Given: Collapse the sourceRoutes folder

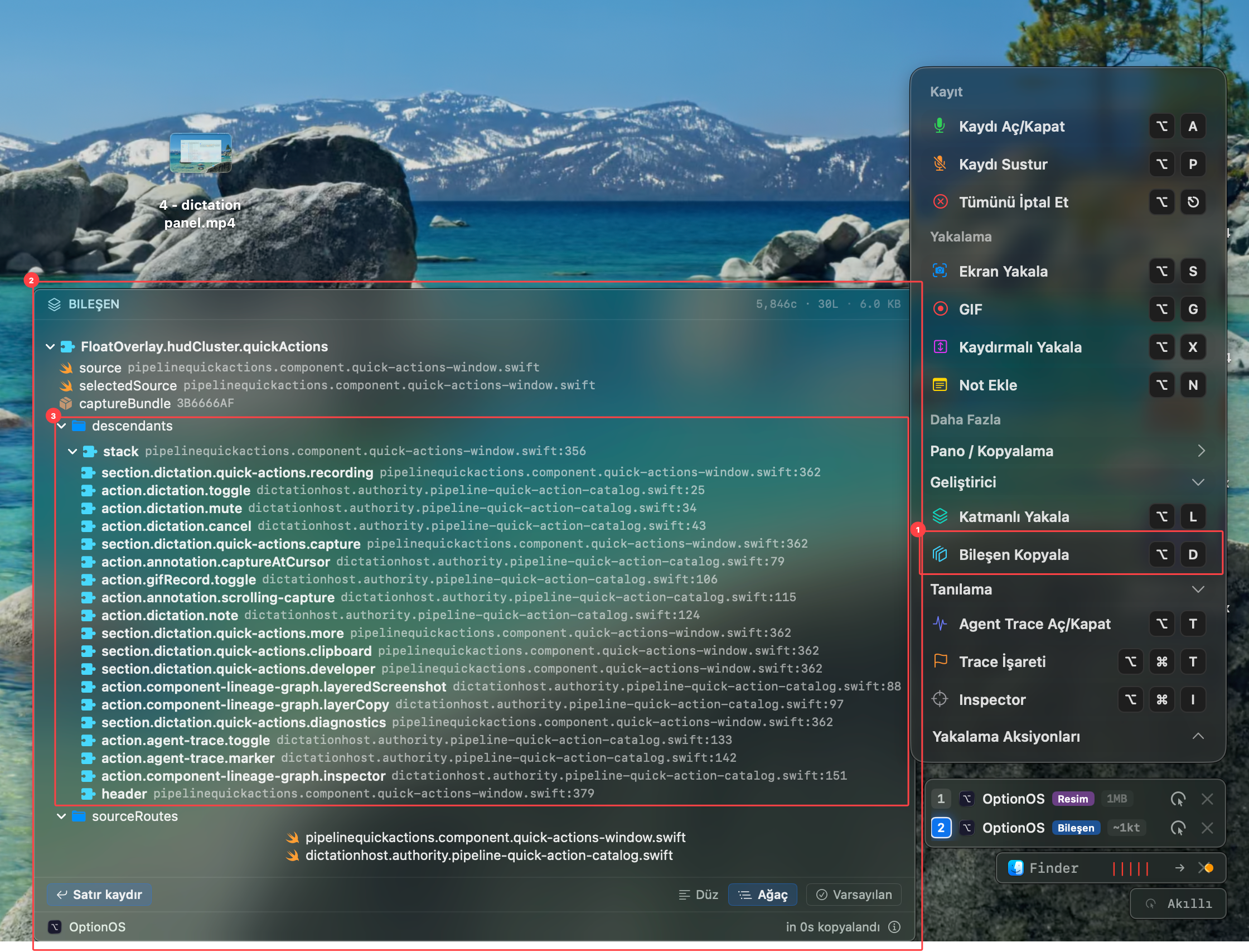Looking at the screenshot, I should 61,816.
